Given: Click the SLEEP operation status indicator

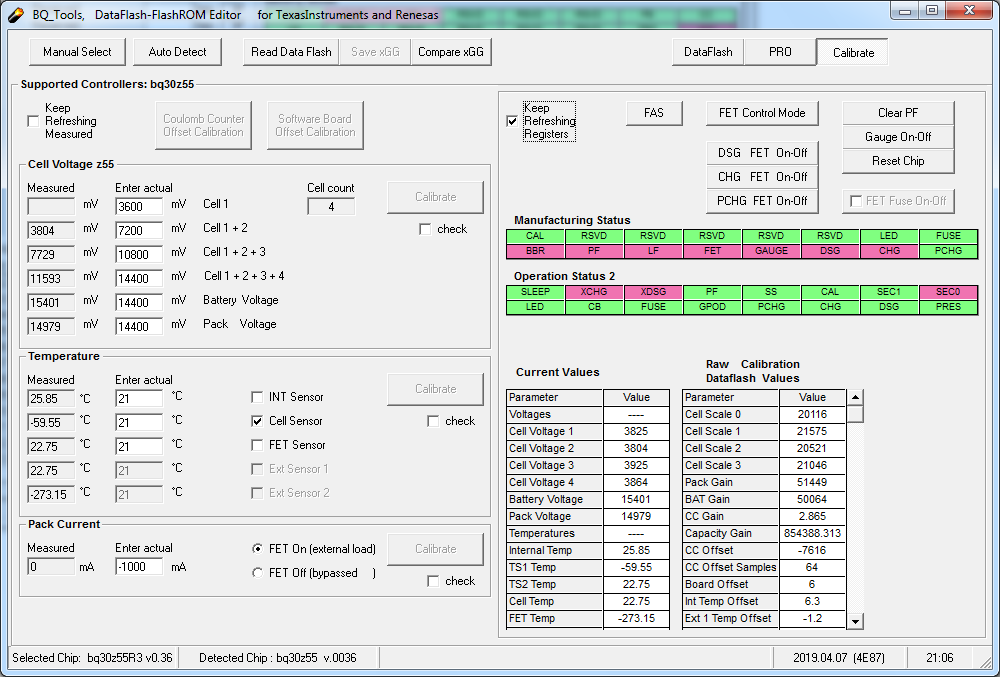Looking at the screenshot, I should point(535,292).
